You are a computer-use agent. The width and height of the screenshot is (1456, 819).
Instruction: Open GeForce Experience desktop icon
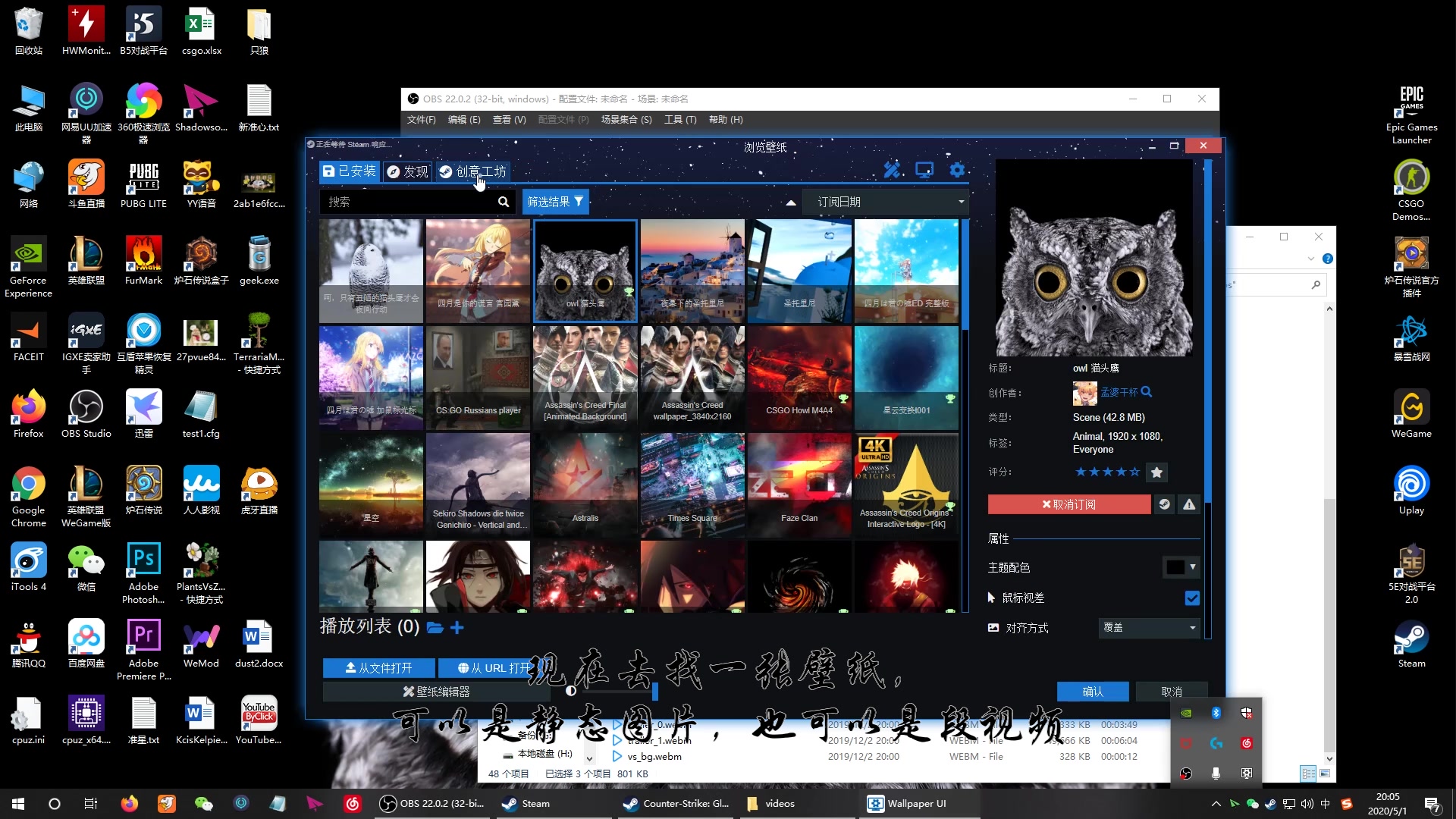29,267
